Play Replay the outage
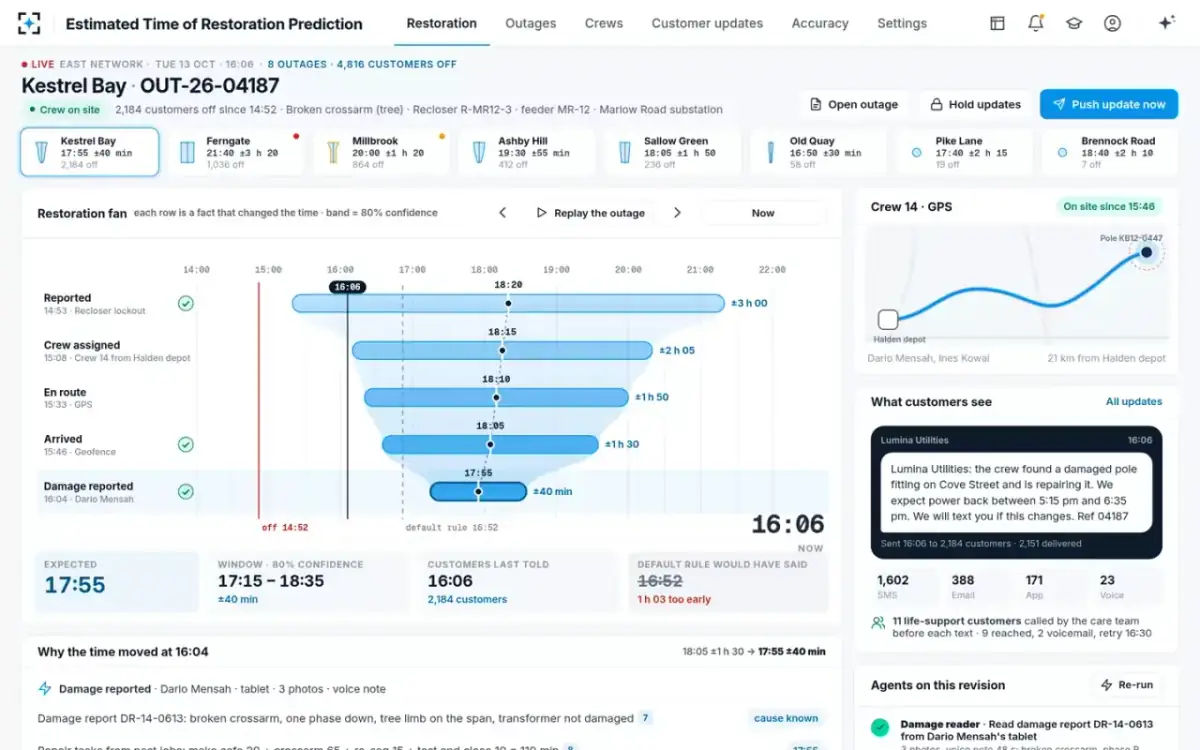Screen dimensions: 1200x750 tap(590, 213)
